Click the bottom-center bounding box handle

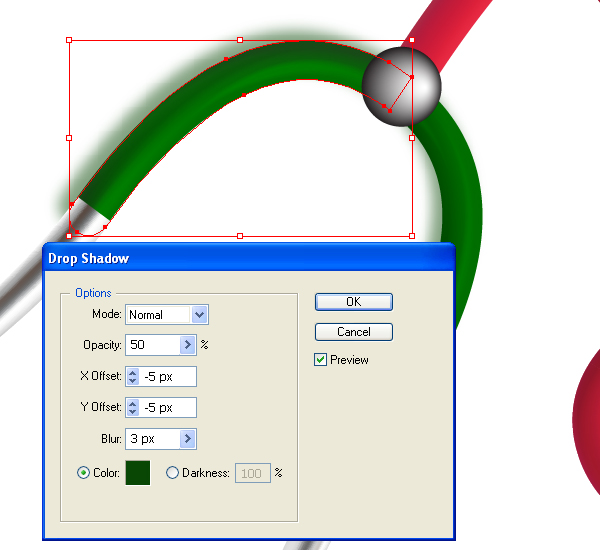click(x=240, y=236)
